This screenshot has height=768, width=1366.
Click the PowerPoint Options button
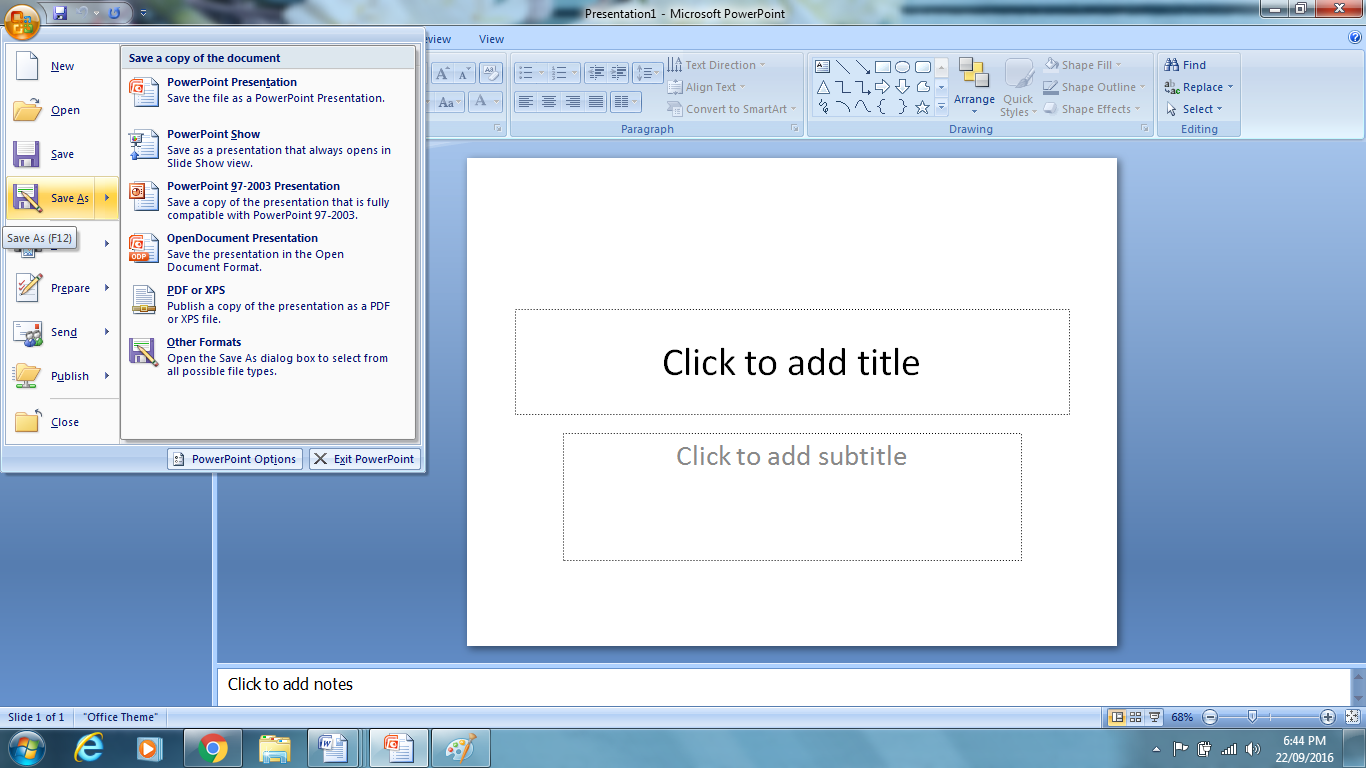click(x=235, y=459)
